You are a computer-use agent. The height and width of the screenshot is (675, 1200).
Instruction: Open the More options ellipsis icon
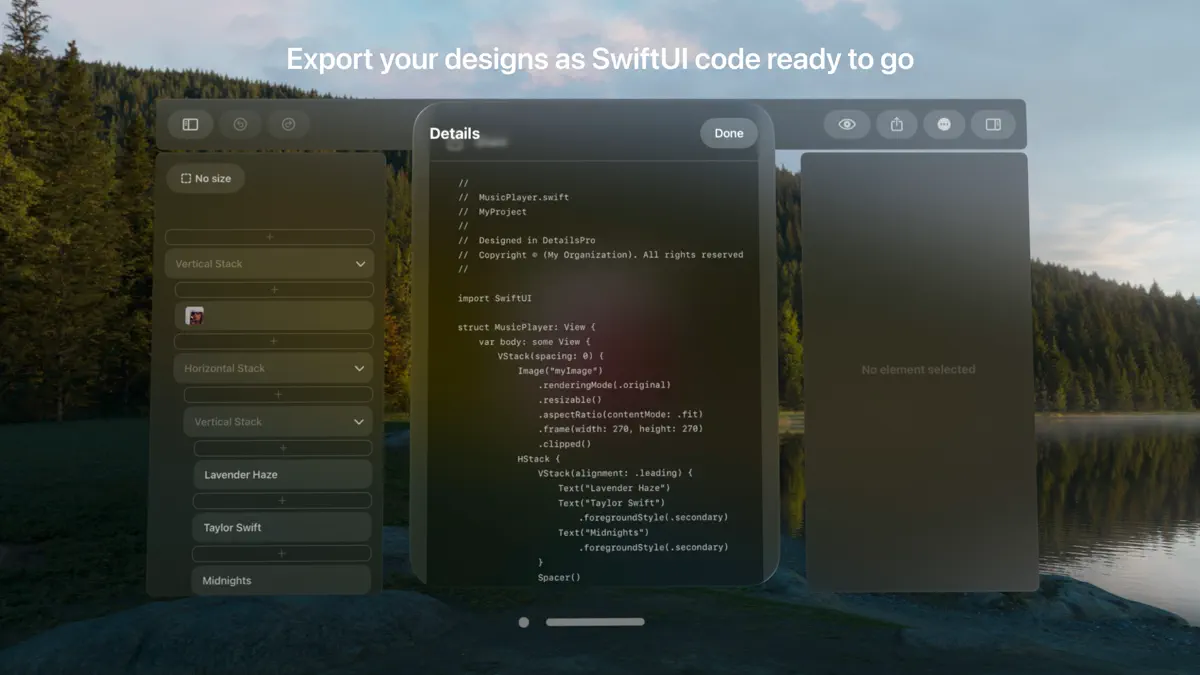click(x=944, y=124)
